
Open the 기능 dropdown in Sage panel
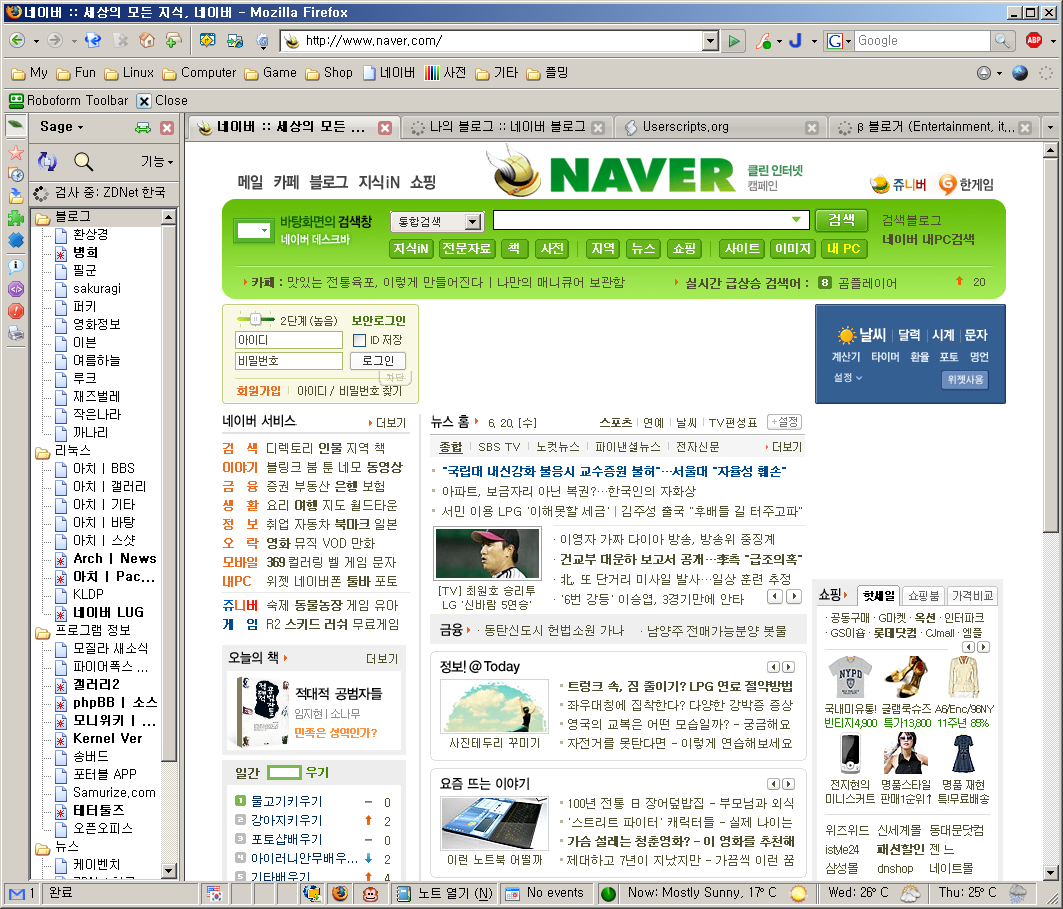tap(157, 161)
